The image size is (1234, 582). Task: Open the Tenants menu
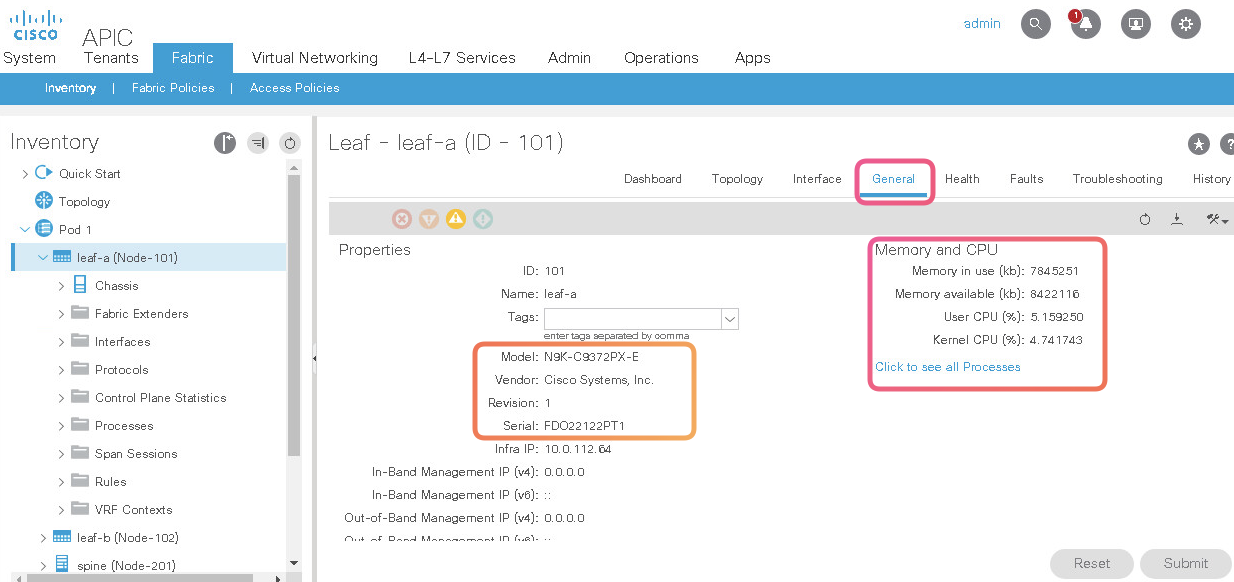click(x=111, y=58)
